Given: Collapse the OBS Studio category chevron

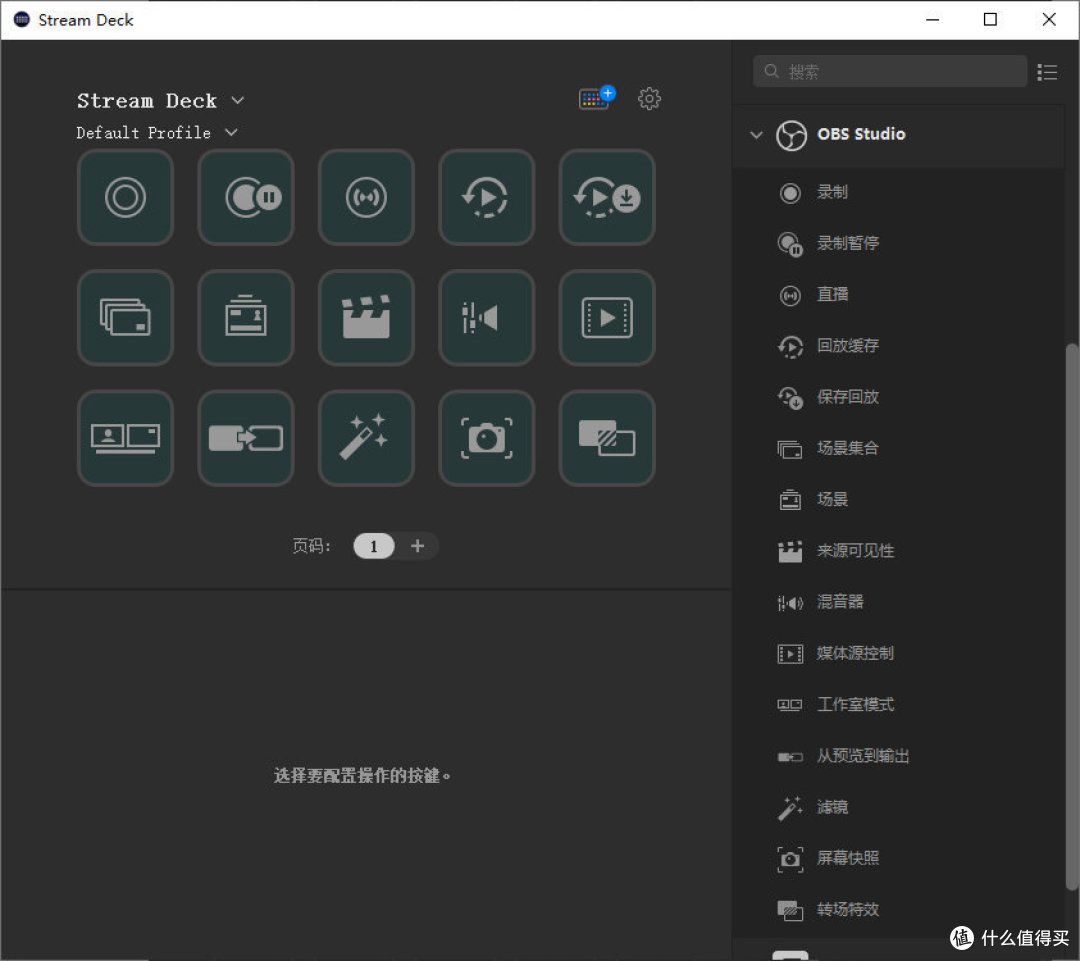Looking at the screenshot, I should [756, 135].
